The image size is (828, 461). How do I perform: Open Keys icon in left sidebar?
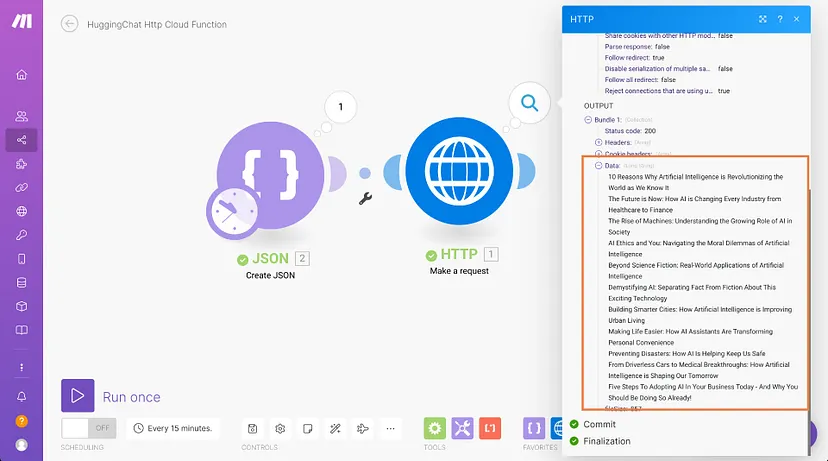click(x=21, y=235)
